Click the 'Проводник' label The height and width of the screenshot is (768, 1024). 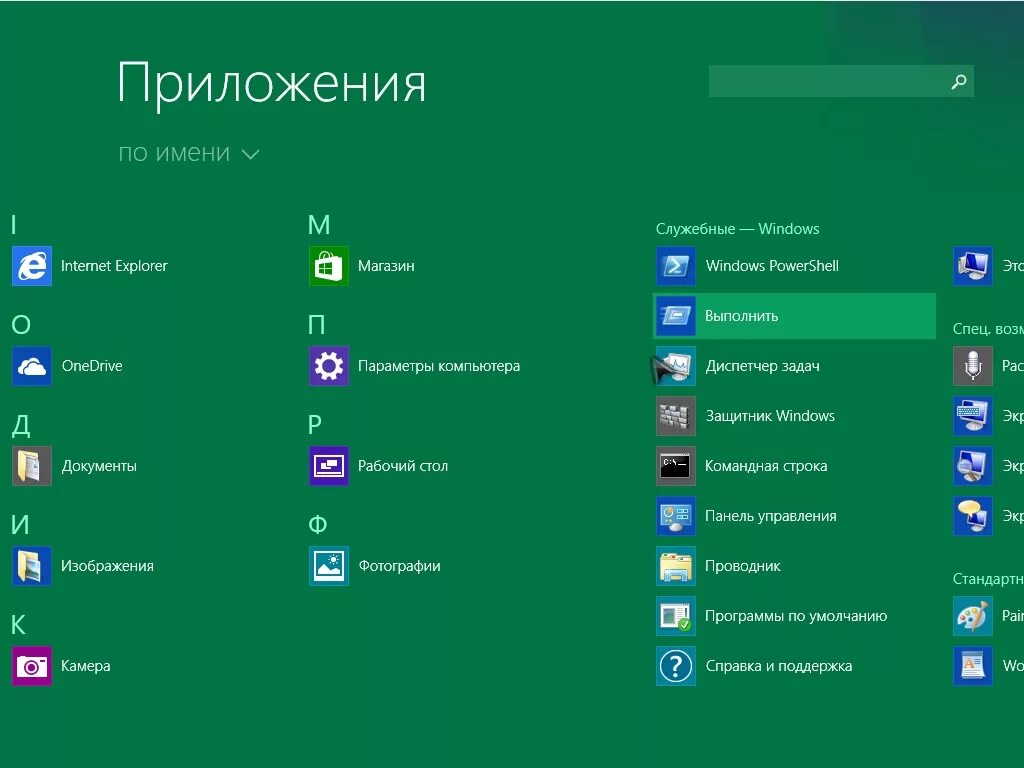tap(743, 566)
